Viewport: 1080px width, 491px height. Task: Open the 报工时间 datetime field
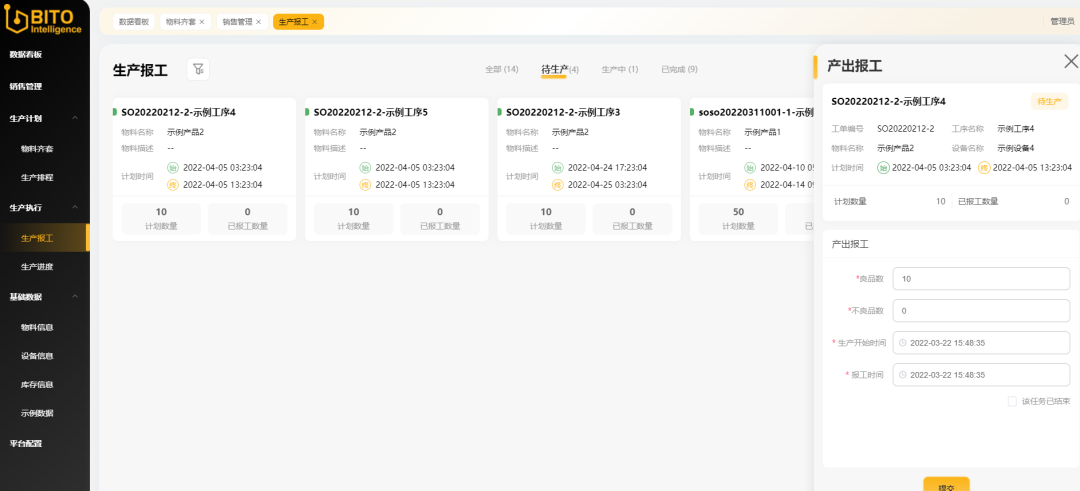981,375
